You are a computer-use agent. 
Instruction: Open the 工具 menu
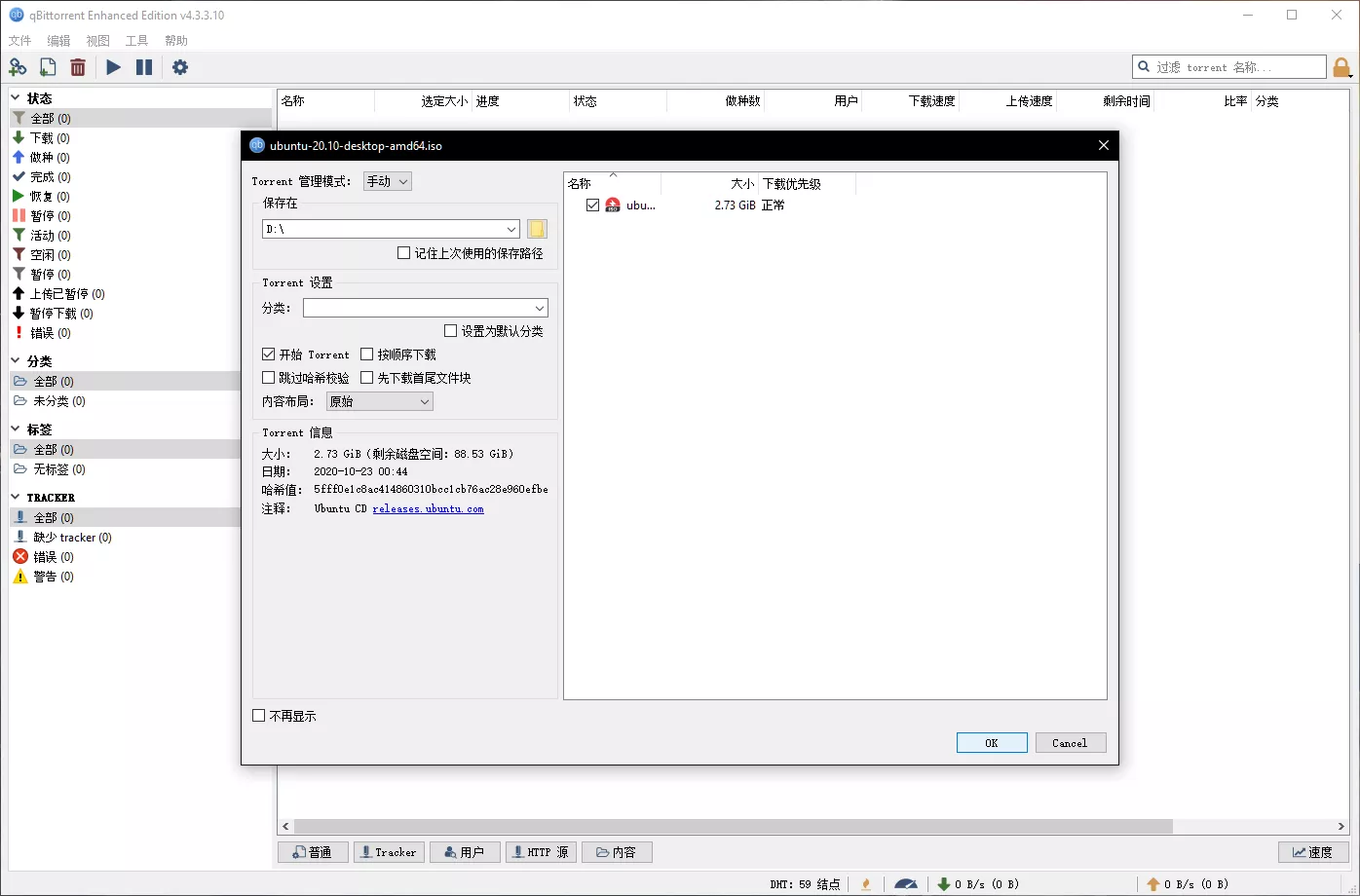pos(136,41)
